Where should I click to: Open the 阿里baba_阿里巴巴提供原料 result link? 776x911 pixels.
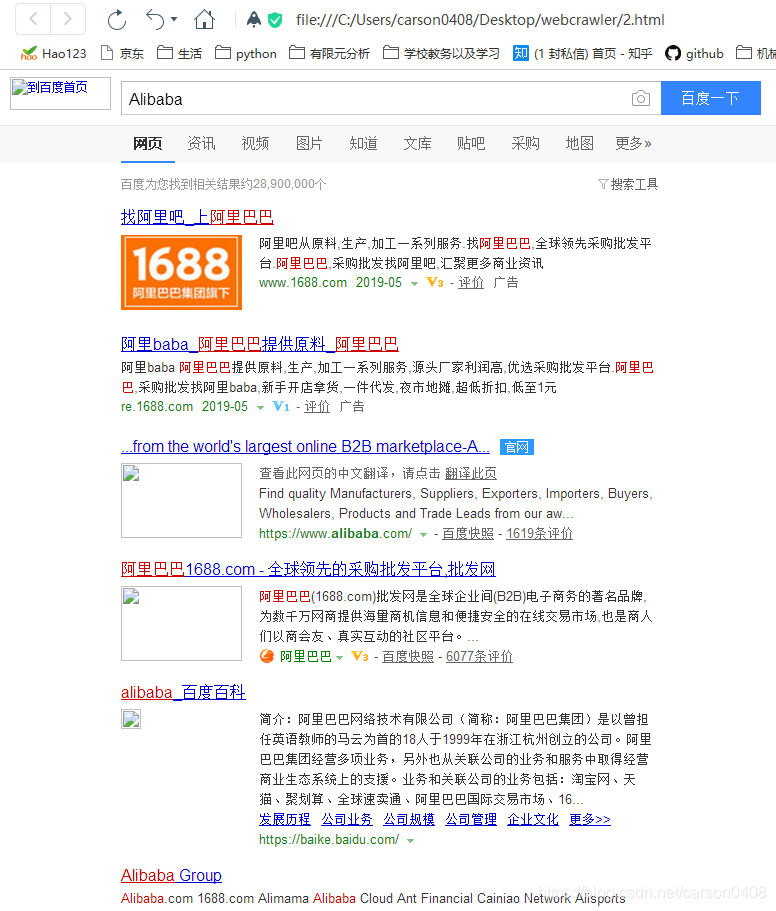click(260, 344)
